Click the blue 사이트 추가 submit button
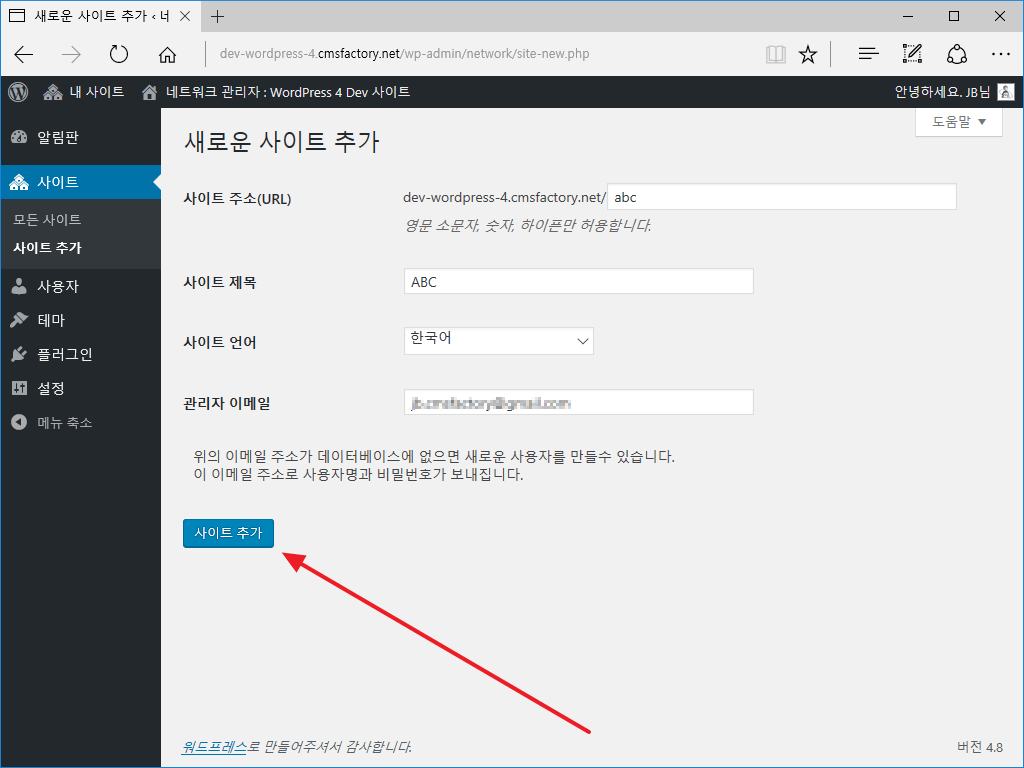1024x768 pixels. click(228, 533)
